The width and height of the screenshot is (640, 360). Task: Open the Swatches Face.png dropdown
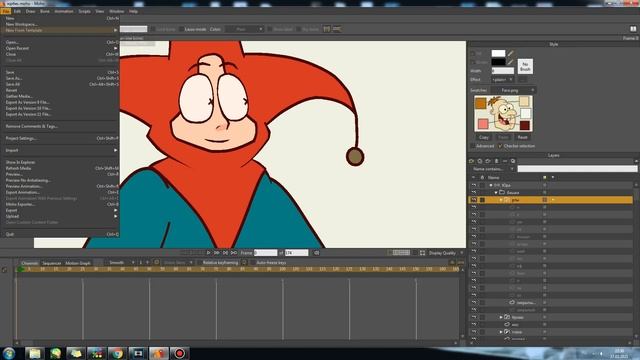pos(513,90)
